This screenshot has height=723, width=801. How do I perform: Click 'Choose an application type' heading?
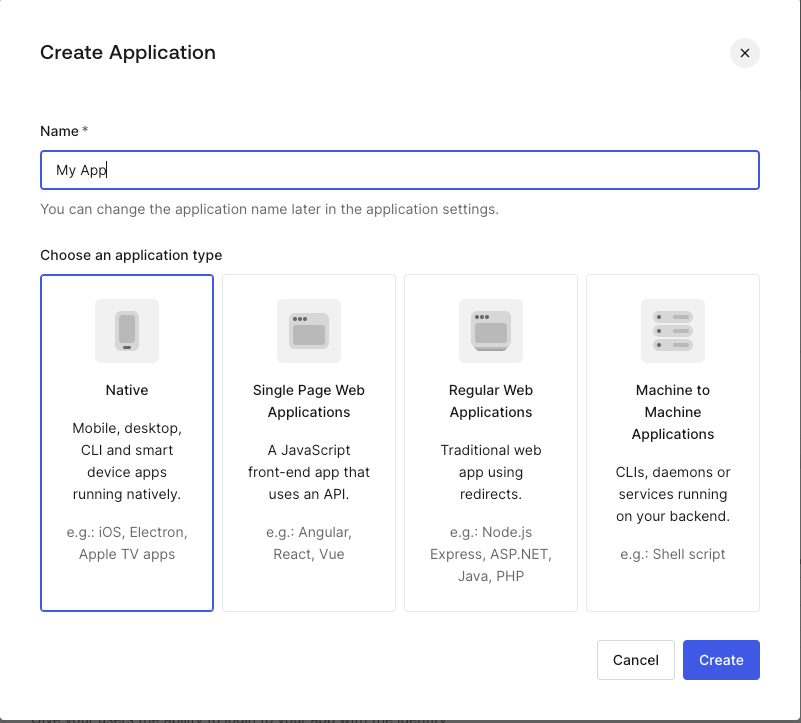[x=131, y=255]
